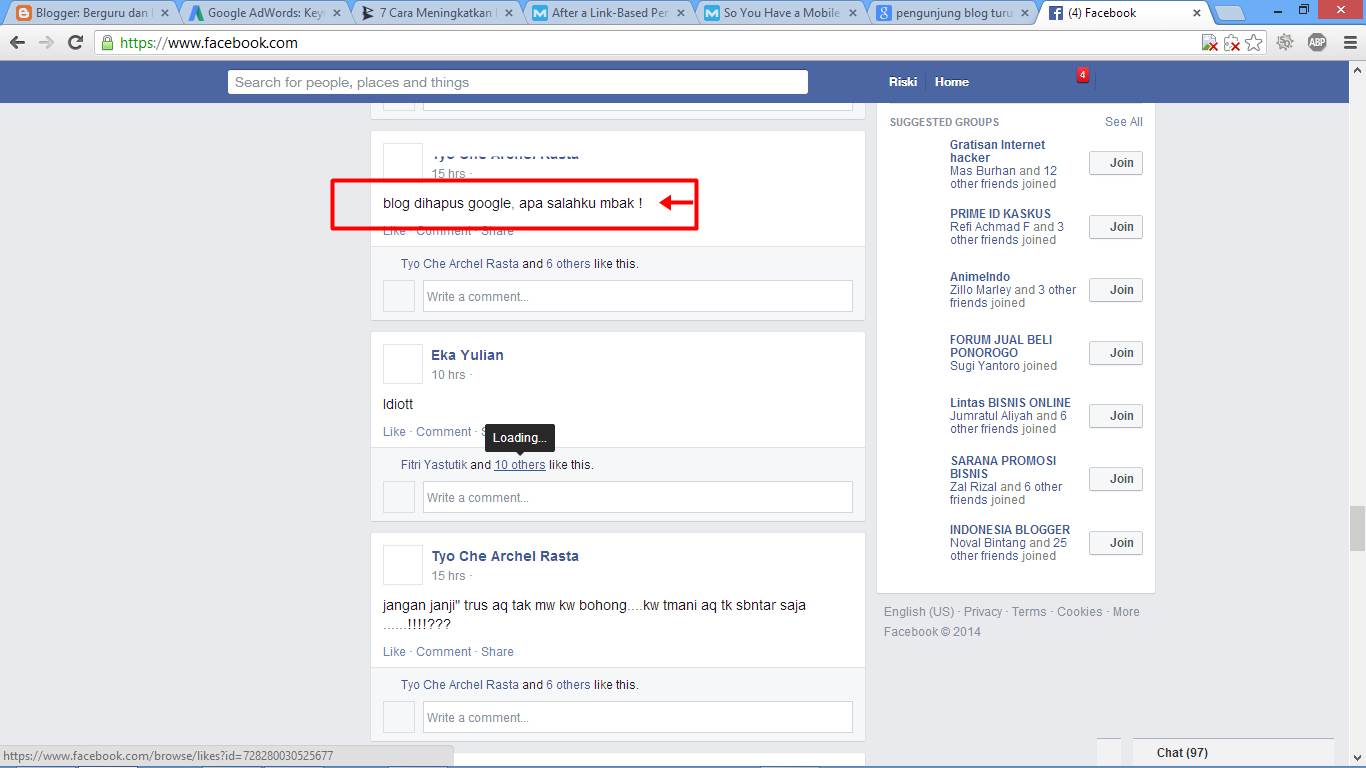This screenshot has width=1366, height=768.
Task: Click the 10 hrs timestamp on Eka's post
Action: point(448,375)
